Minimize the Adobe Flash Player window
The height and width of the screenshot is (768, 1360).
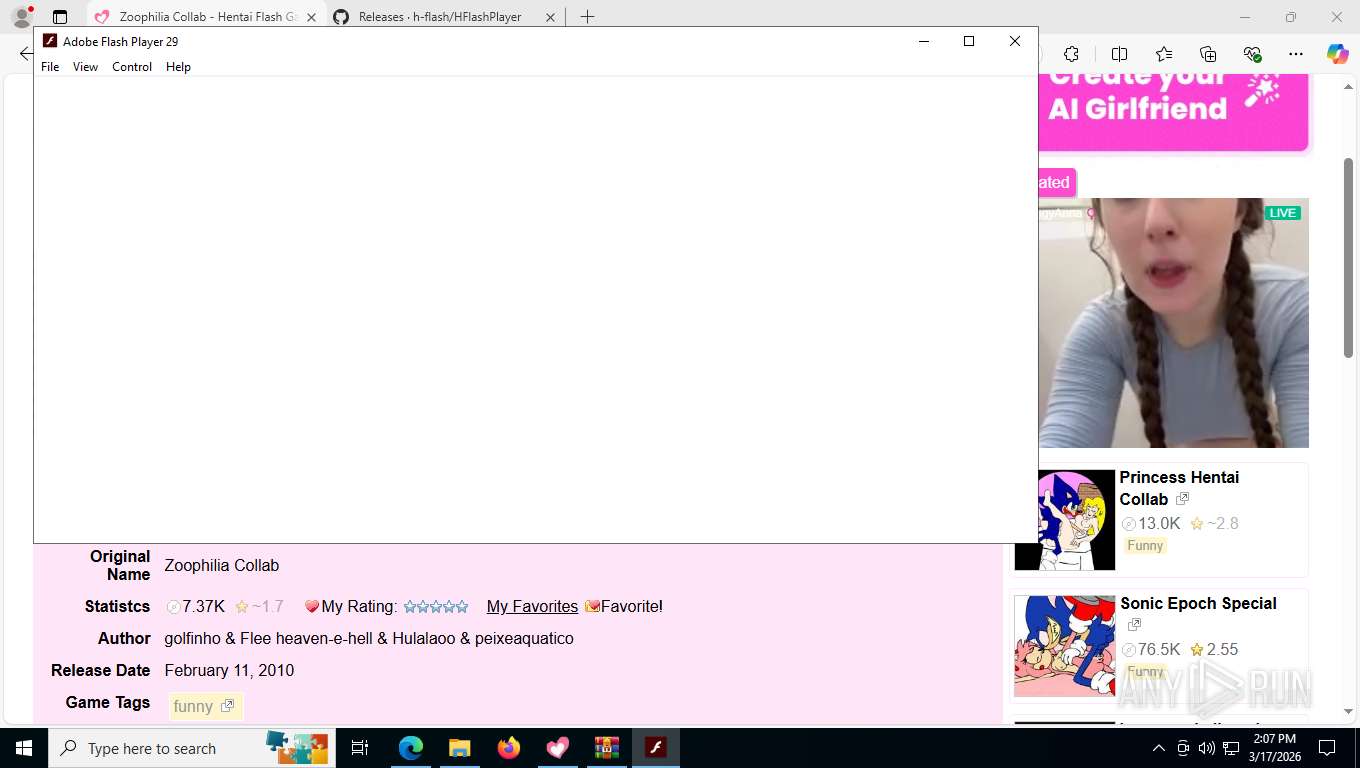(x=923, y=41)
